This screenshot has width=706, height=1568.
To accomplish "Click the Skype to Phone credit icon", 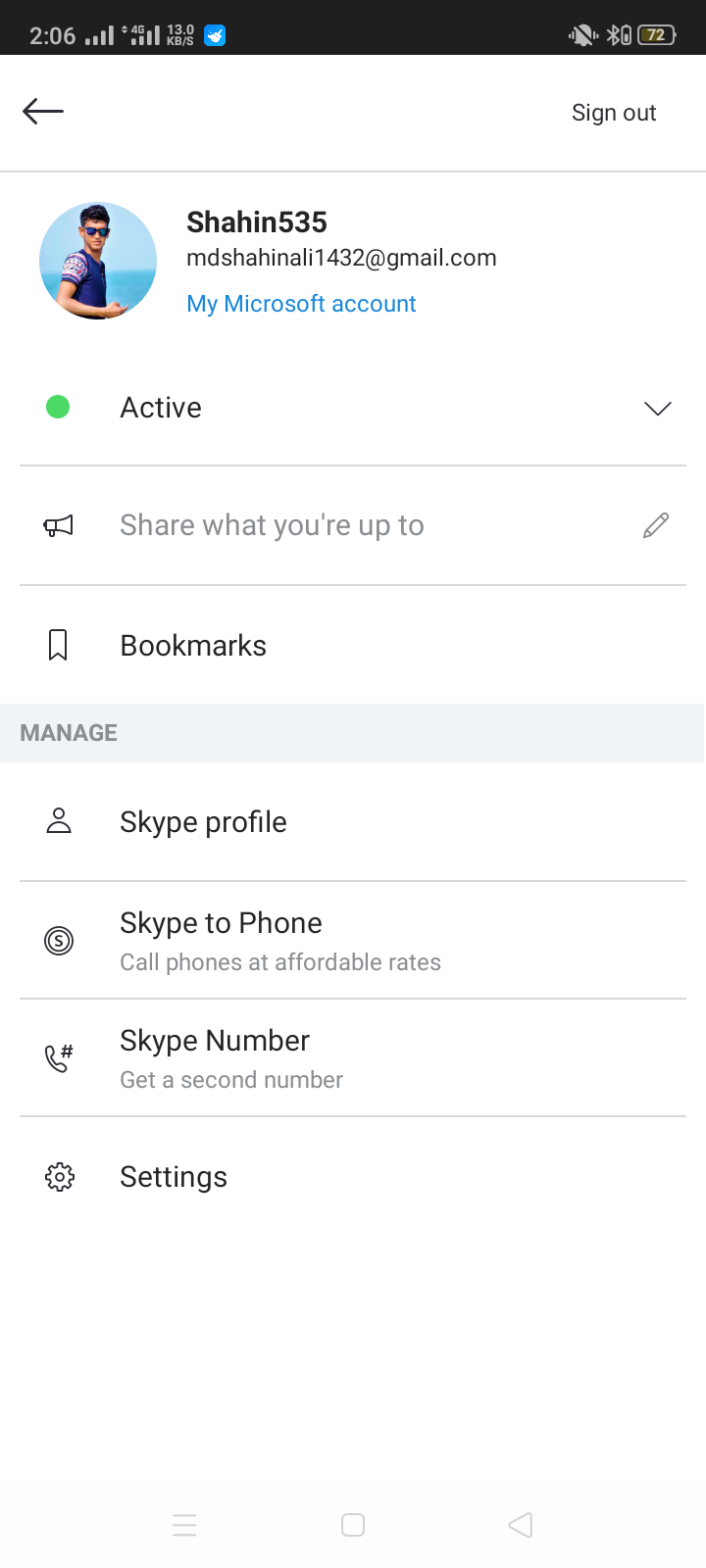I will pyautogui.click(x=59, y=941).
